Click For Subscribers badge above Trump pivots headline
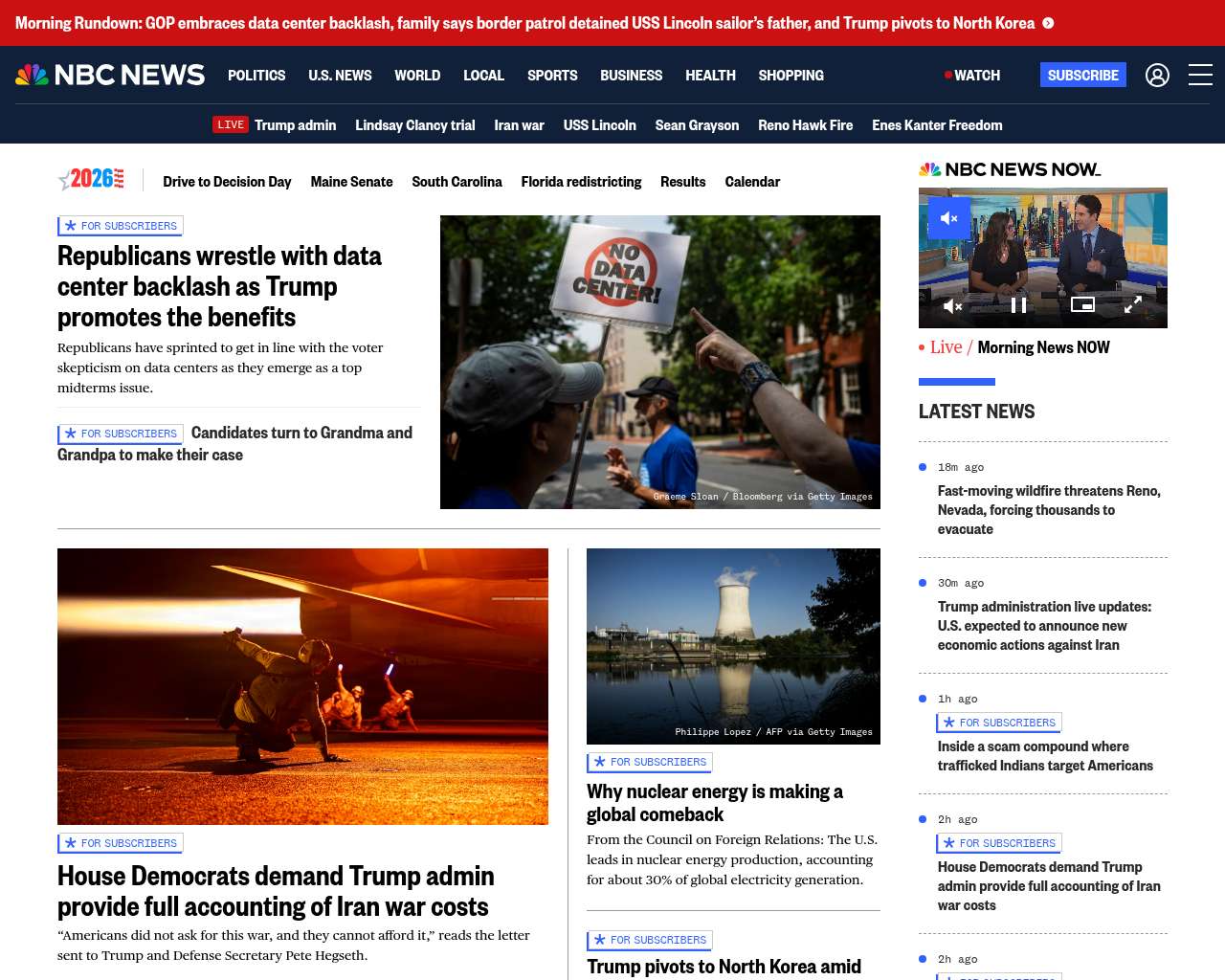Viewport: 1225px width, 980px height. click(650, 940)
